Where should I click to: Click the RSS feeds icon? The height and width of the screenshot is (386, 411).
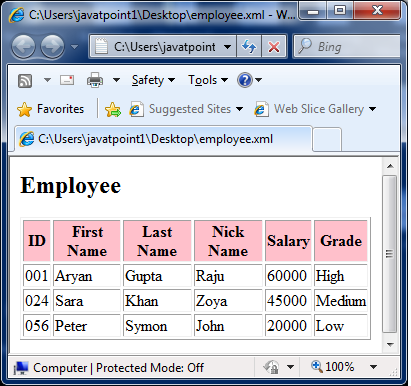[x=25, y=81]
